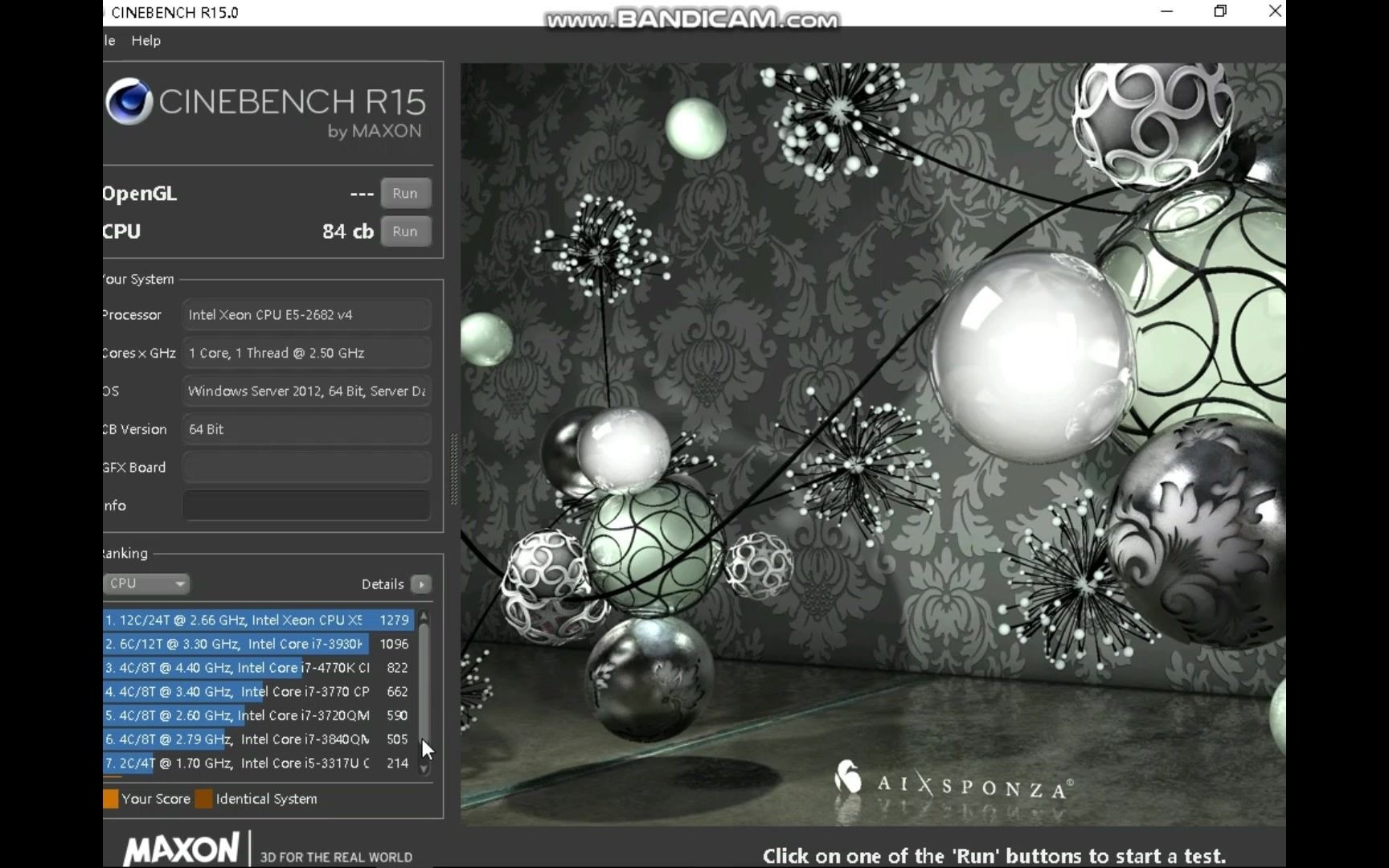The height and width of the screenshot is (868, 1389).
Task: Minimize the Cinebench window
Action: [x=1167, y=11]
